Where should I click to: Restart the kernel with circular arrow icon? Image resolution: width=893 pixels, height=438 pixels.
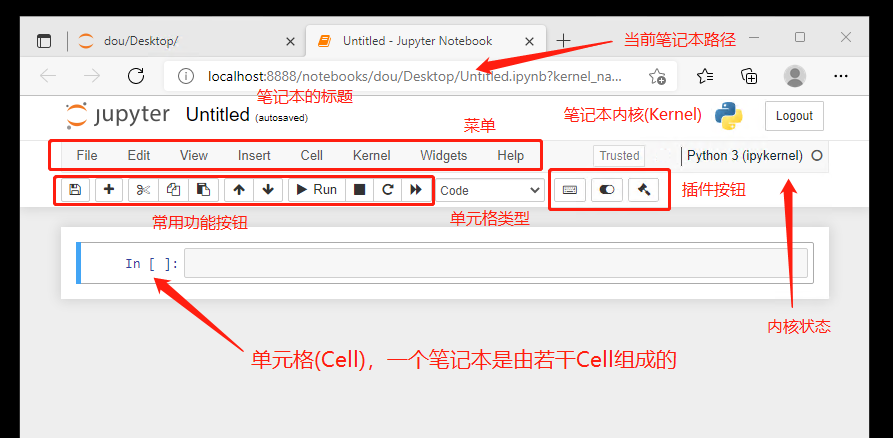pyautogui.click(x=387, y=190)
